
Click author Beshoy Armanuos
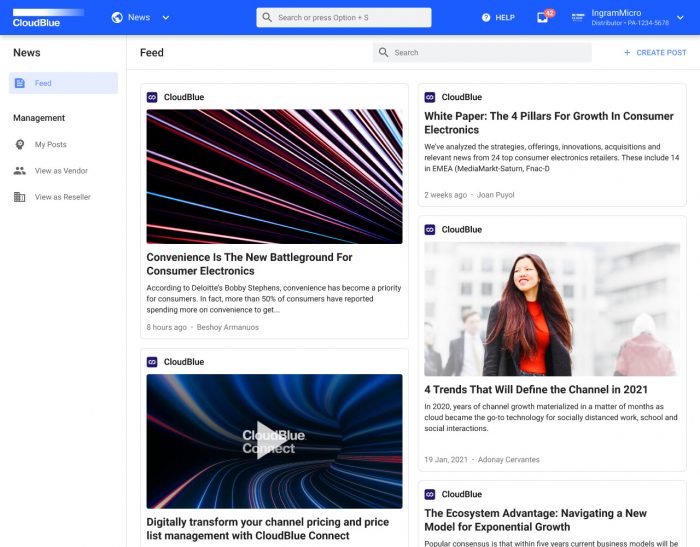[x=228, y=327]
